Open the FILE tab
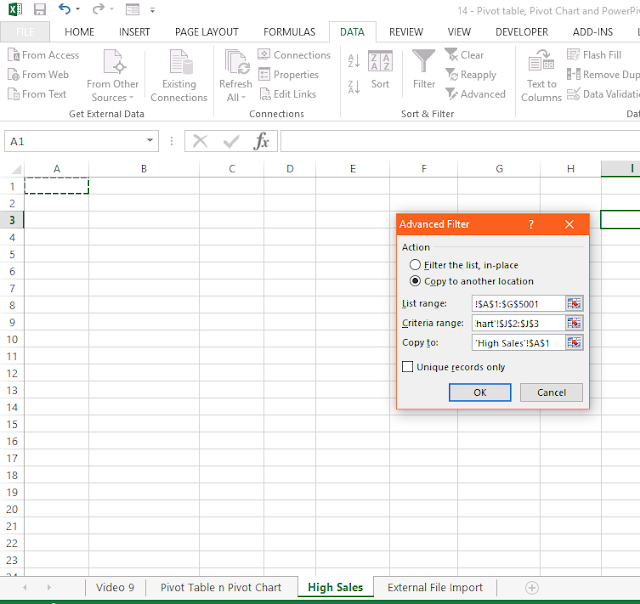 (x=25, y=32)
